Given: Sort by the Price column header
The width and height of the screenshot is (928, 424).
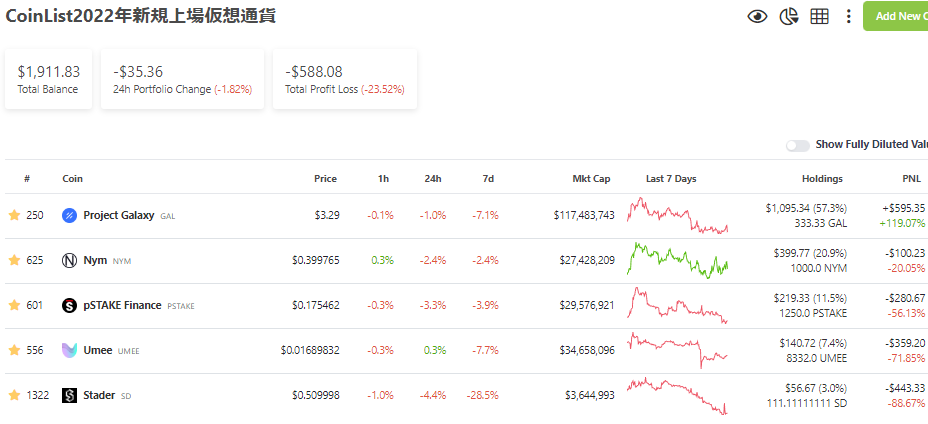Looking at the screenshot, I should 326,179.
